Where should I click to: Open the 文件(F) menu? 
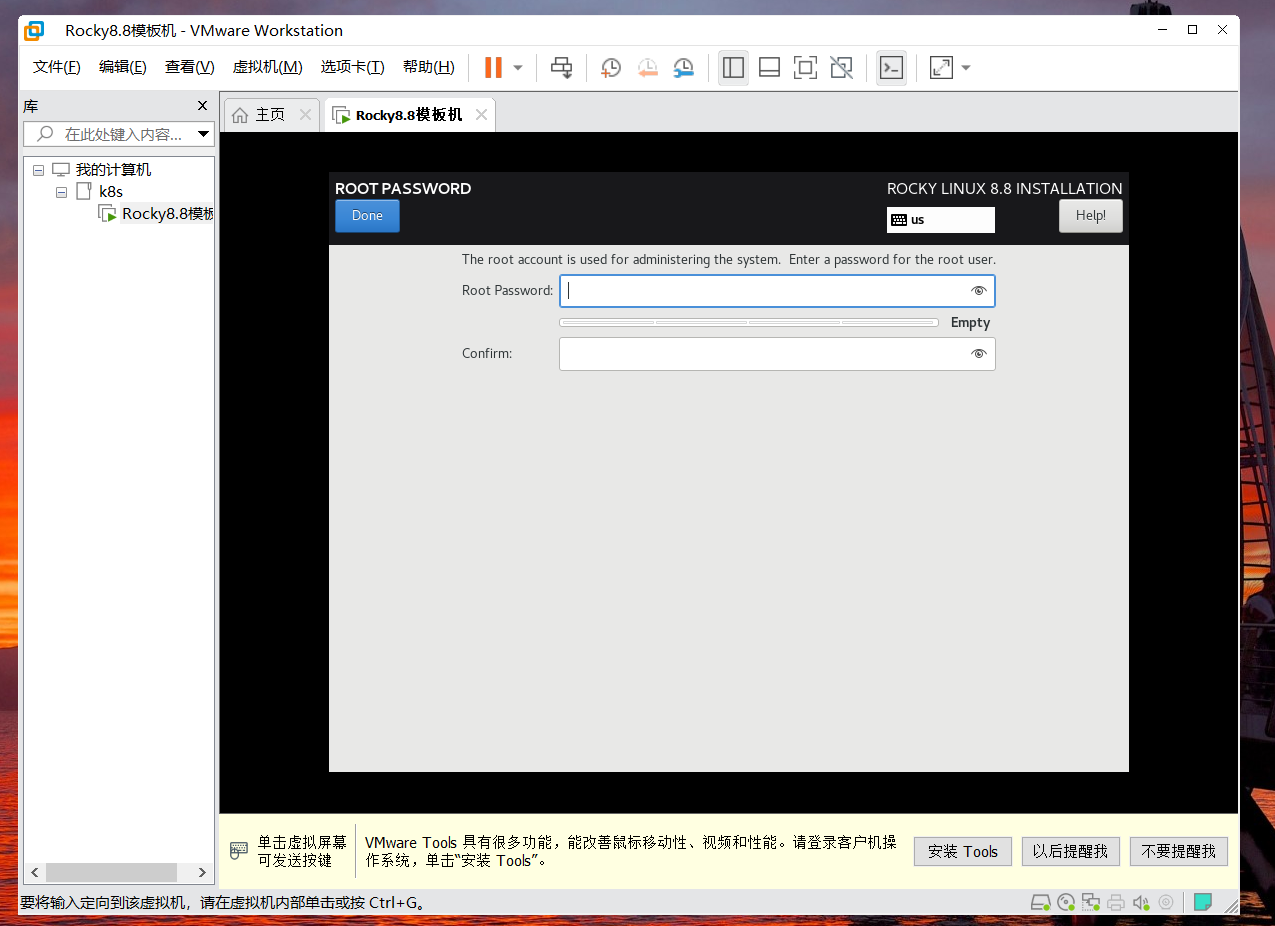click(x=57, y=67)
